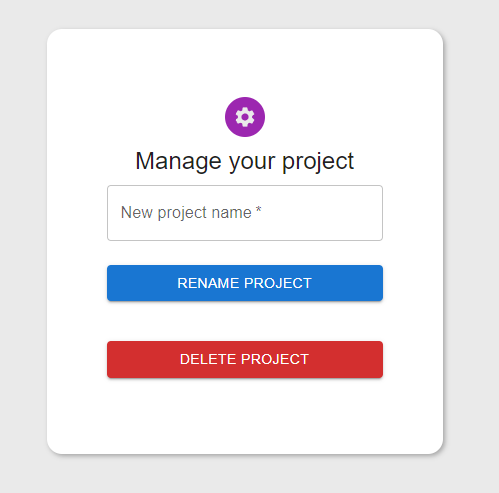The image size is (499, 493).
Task: Click the DELETE PROJECT button
Action: point(245,359)
